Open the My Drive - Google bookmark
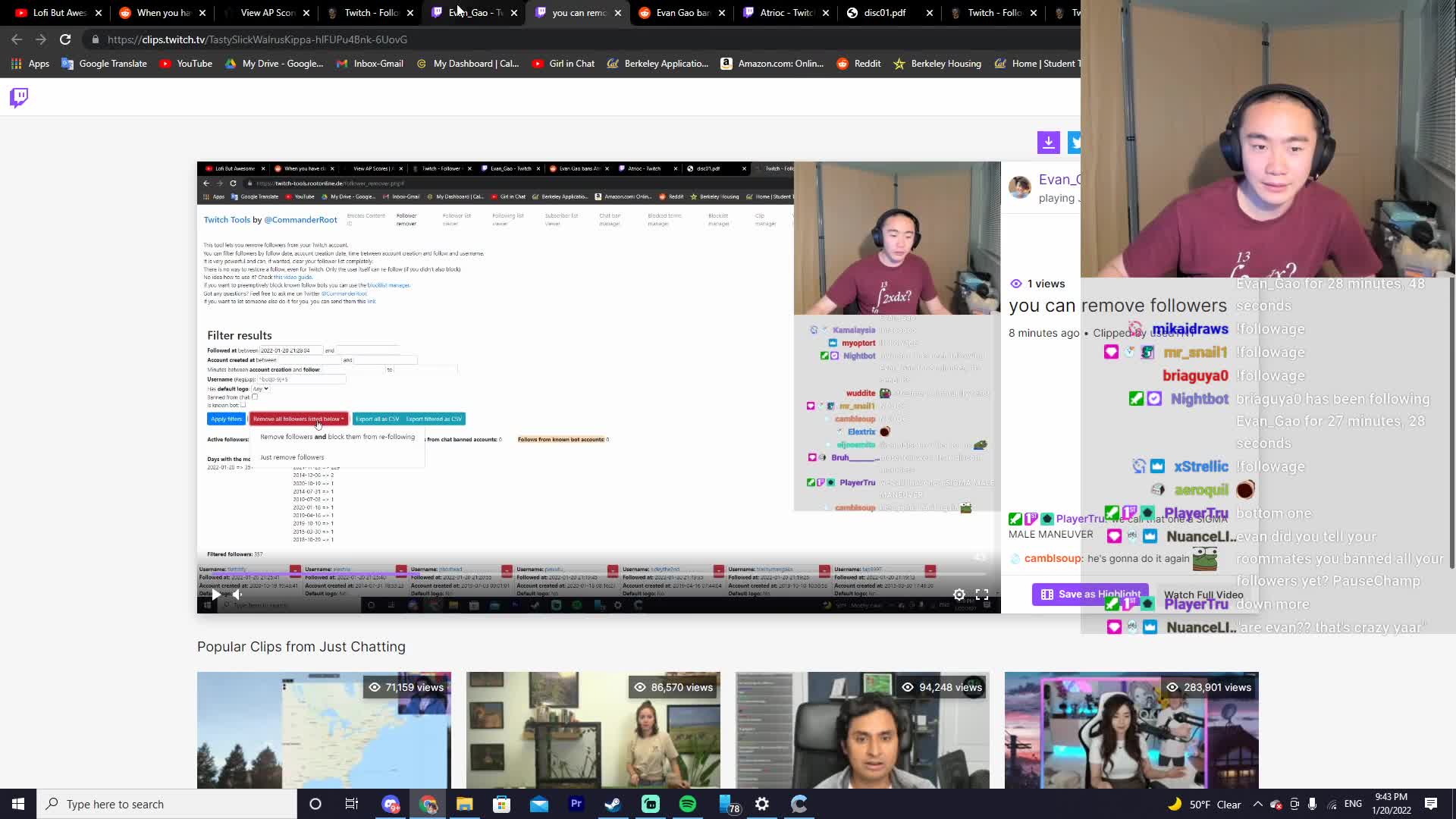The width and height of the screenshot is (1456, 819). click(x=274, y=64)
